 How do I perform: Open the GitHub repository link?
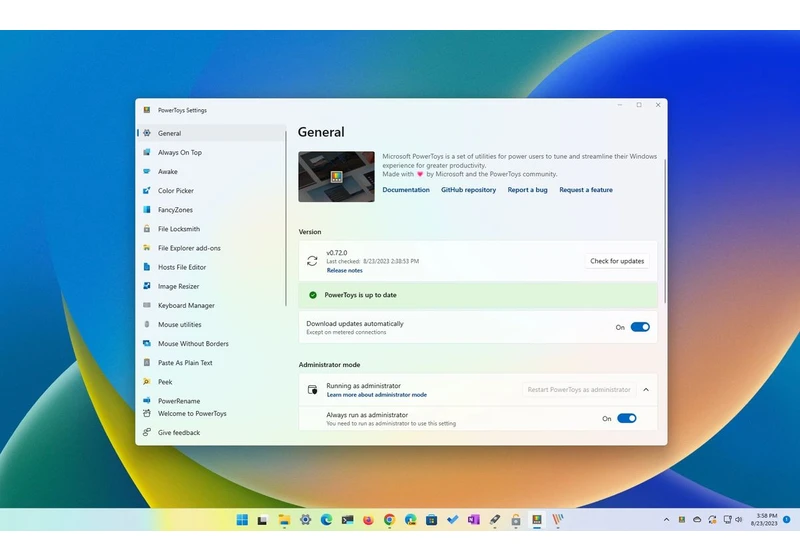point(468,190)
